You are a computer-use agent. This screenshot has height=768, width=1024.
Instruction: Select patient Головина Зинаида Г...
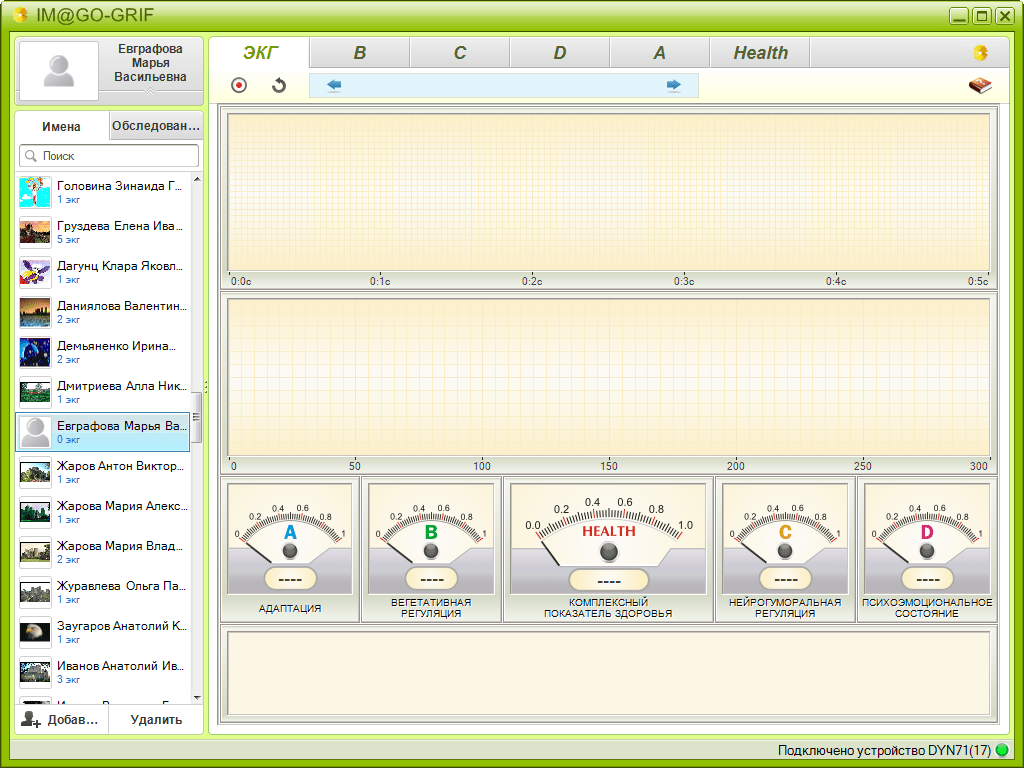[x=103, y=192]
